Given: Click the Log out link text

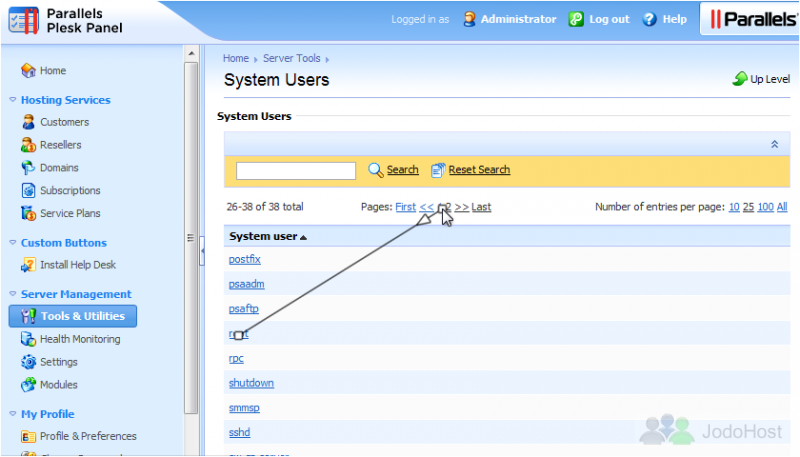Looking at the screenshot, I should coord(610,19).
